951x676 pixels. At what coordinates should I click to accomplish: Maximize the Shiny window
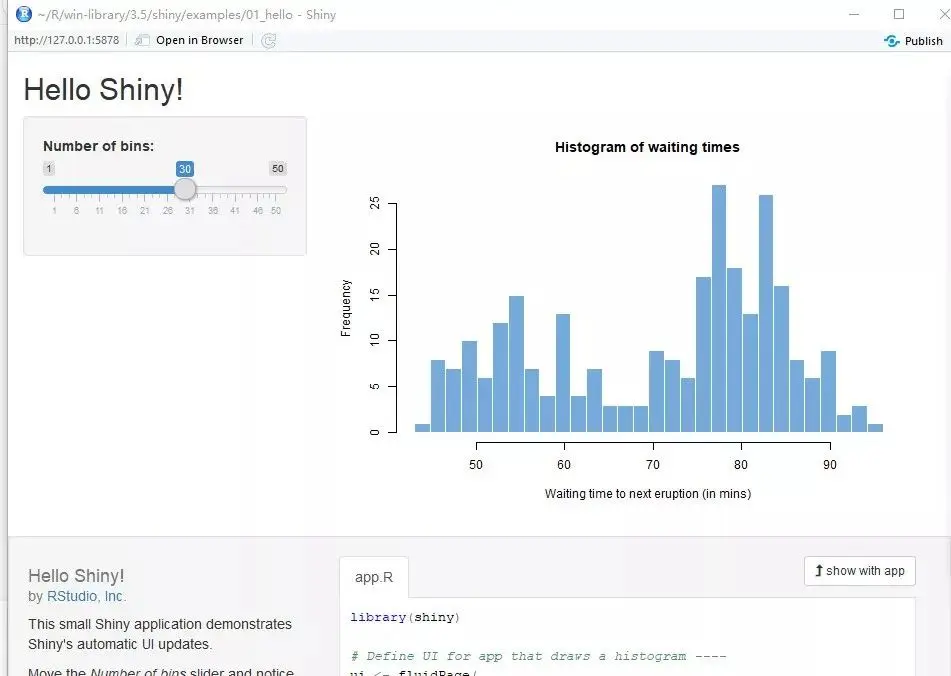pos(899,14)
